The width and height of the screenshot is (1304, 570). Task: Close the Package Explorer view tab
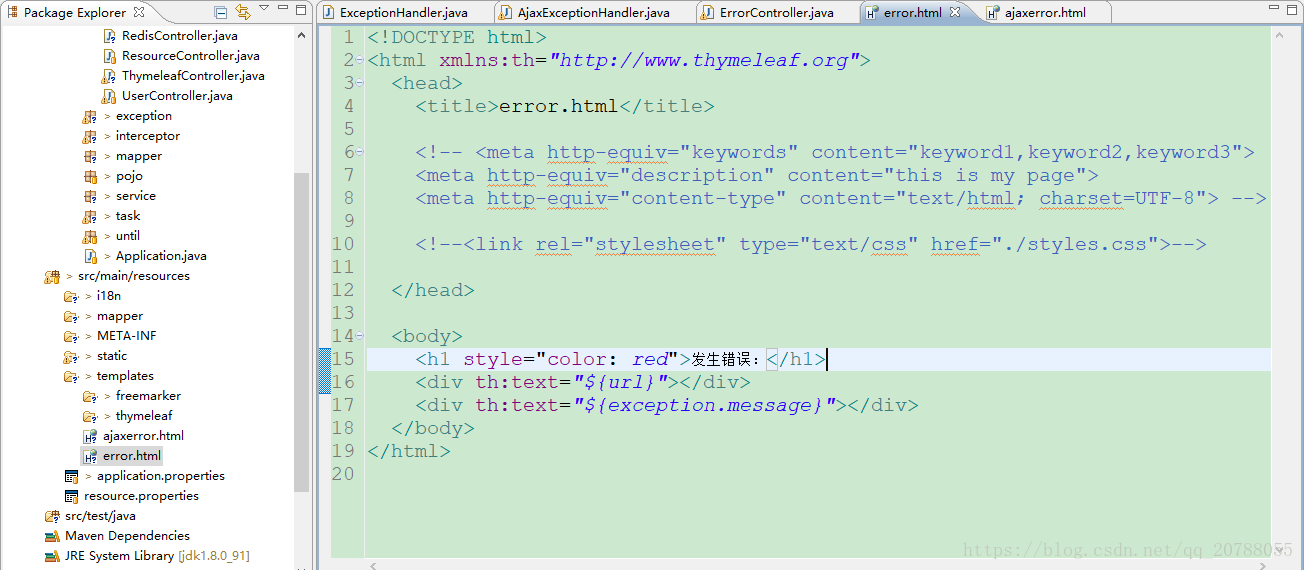tap(138, 12)
